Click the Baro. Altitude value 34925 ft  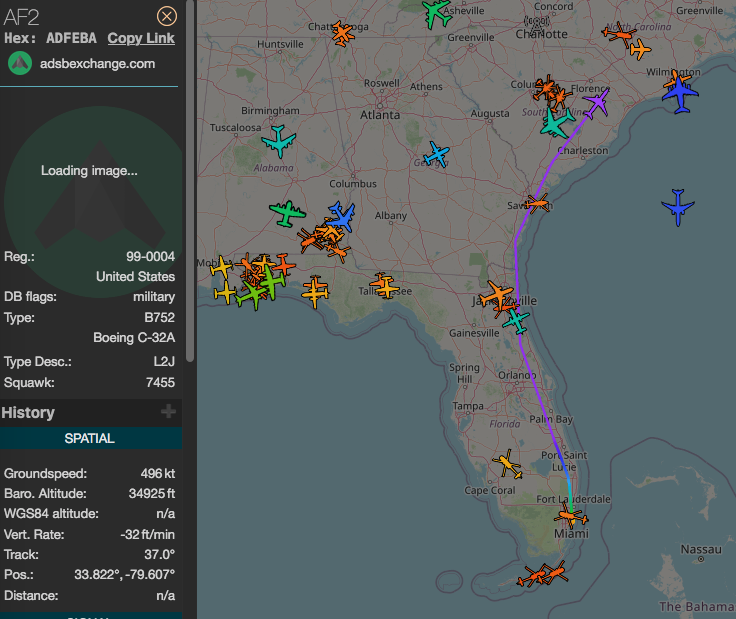[152, 494]
